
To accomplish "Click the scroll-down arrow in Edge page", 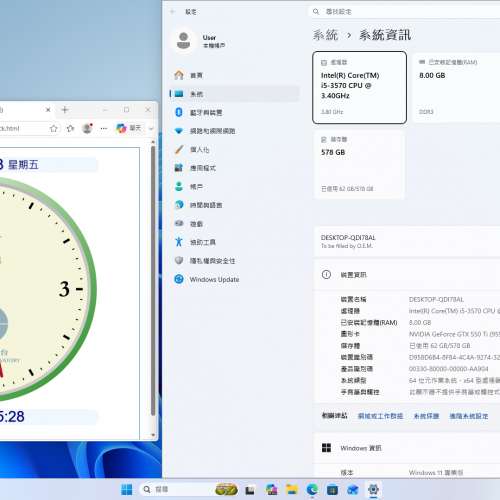I will point(153,435).
